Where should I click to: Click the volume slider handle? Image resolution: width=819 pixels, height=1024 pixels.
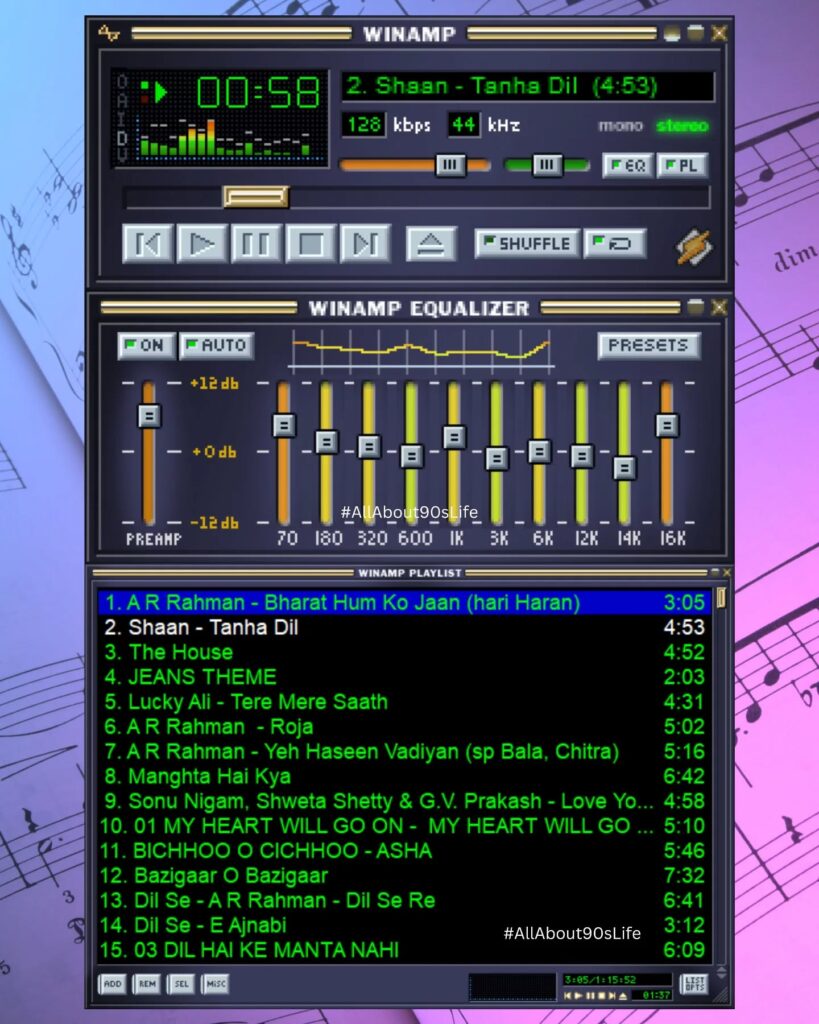click(450, 165)
